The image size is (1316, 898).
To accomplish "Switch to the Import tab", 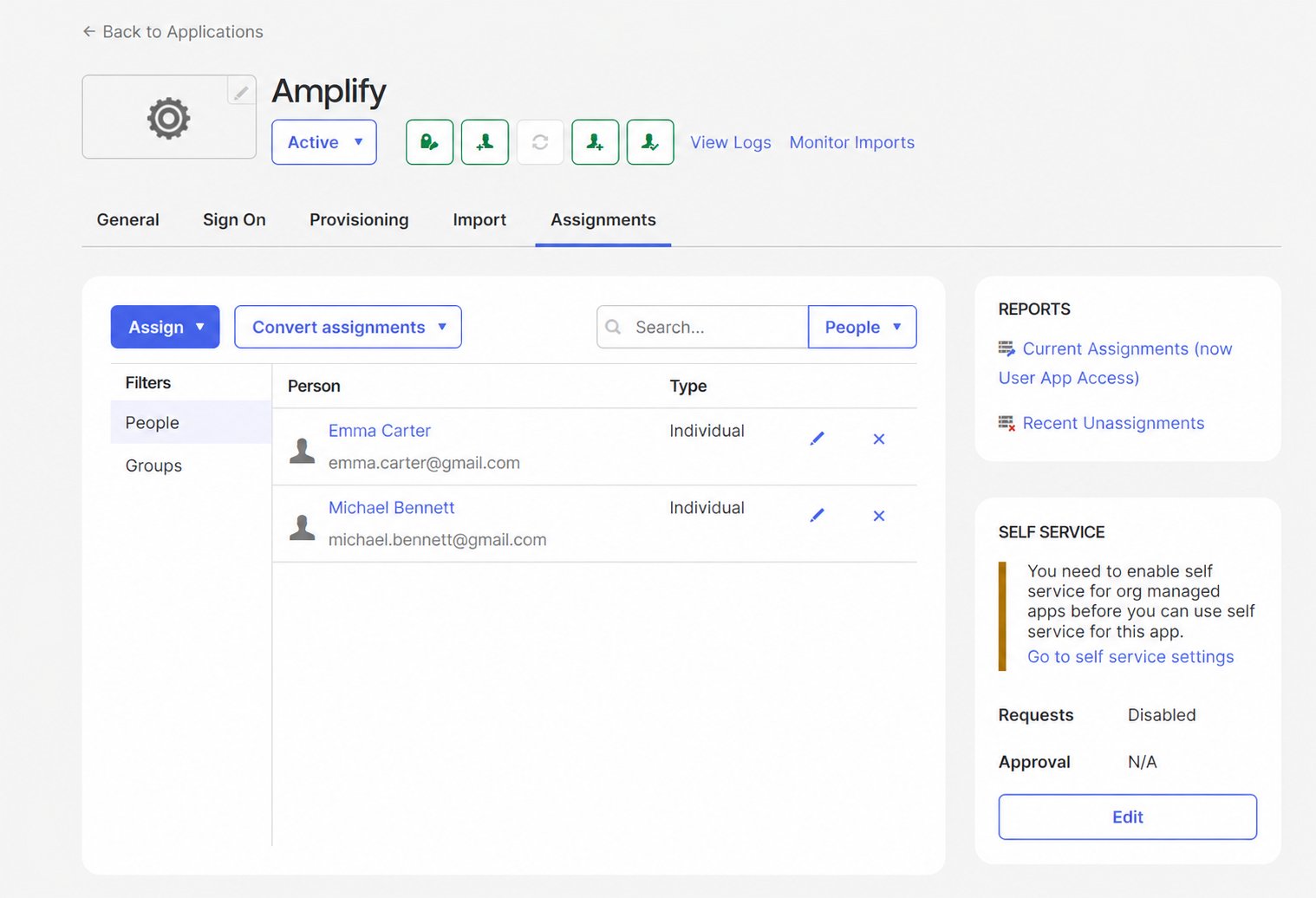I will tap(479, 220).
